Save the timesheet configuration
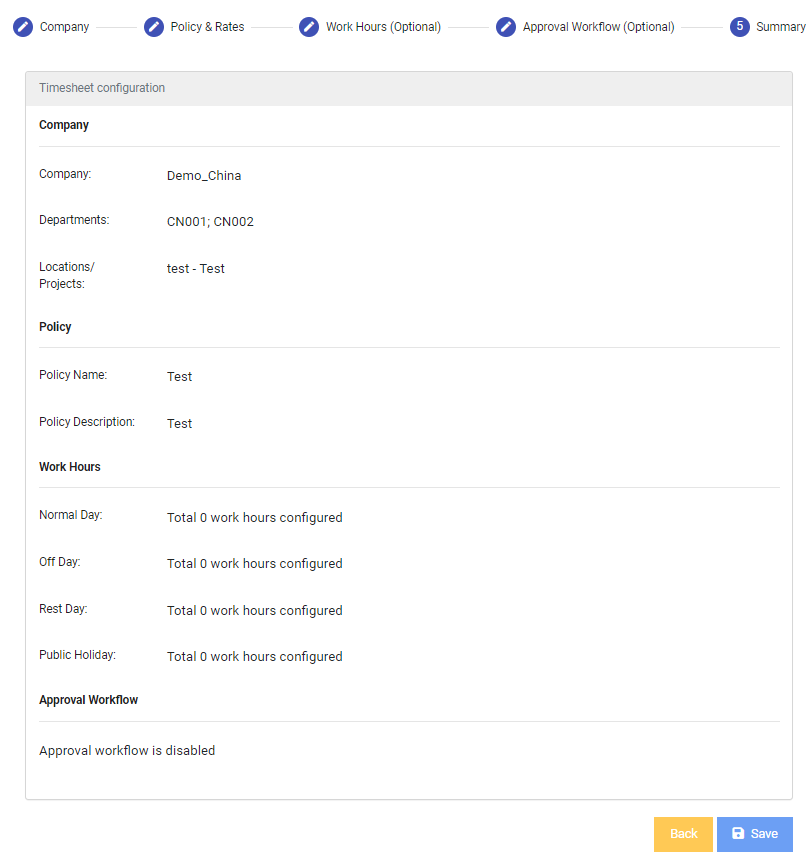 coord(755,834)
